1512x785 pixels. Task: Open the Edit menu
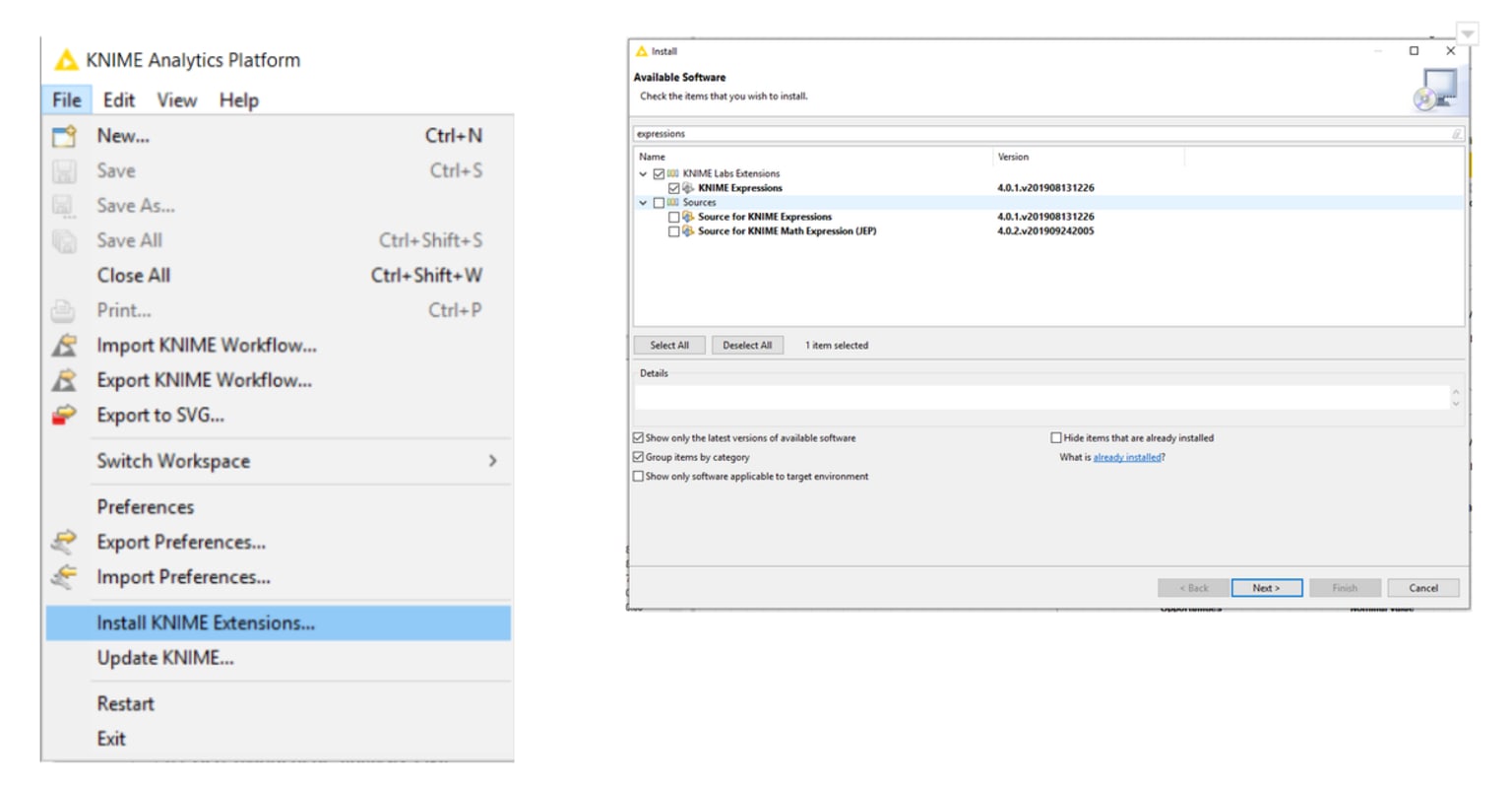click(x=119, y=100)
